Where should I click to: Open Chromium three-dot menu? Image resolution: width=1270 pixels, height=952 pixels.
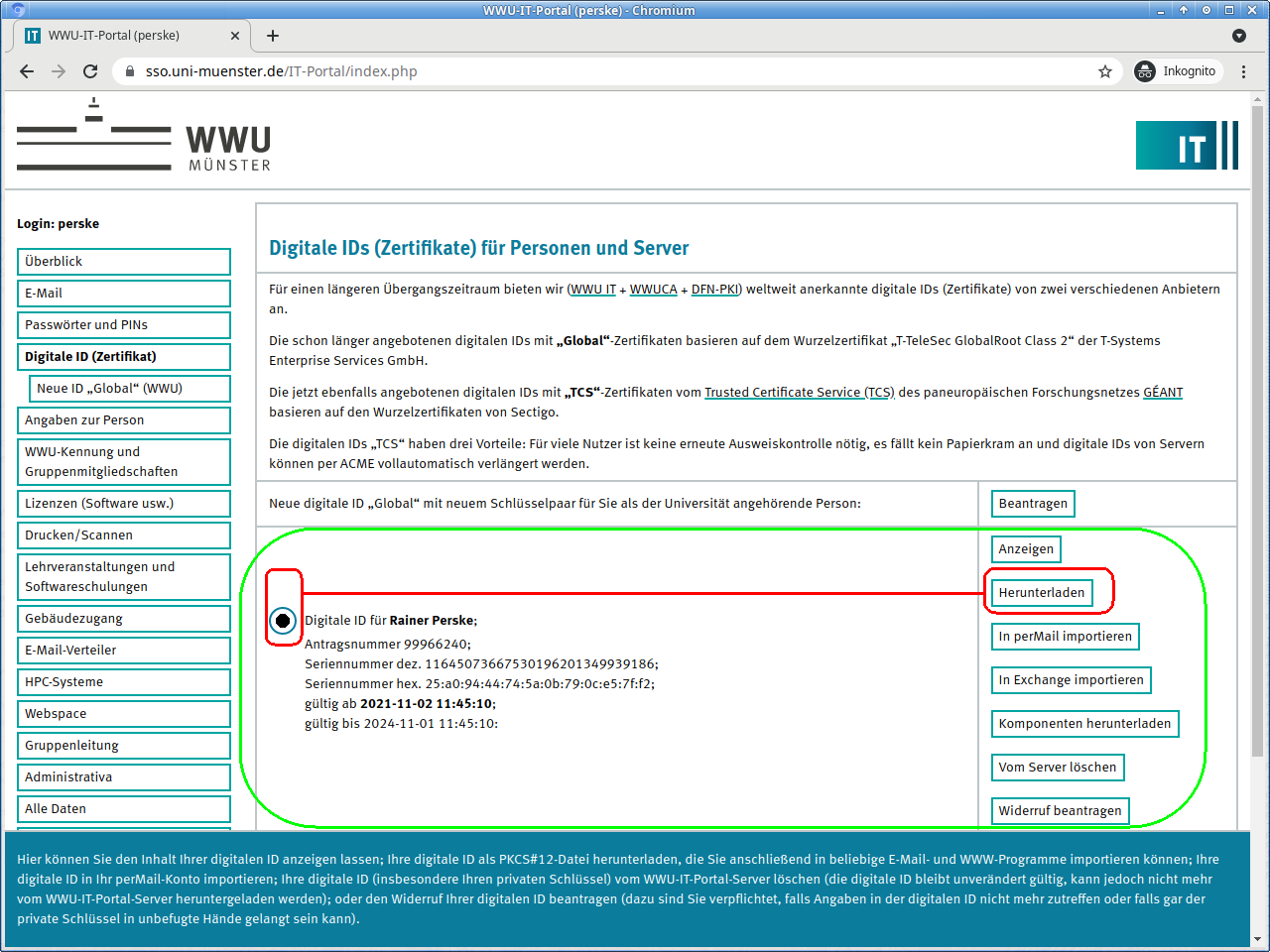(x=1244, y=71)
